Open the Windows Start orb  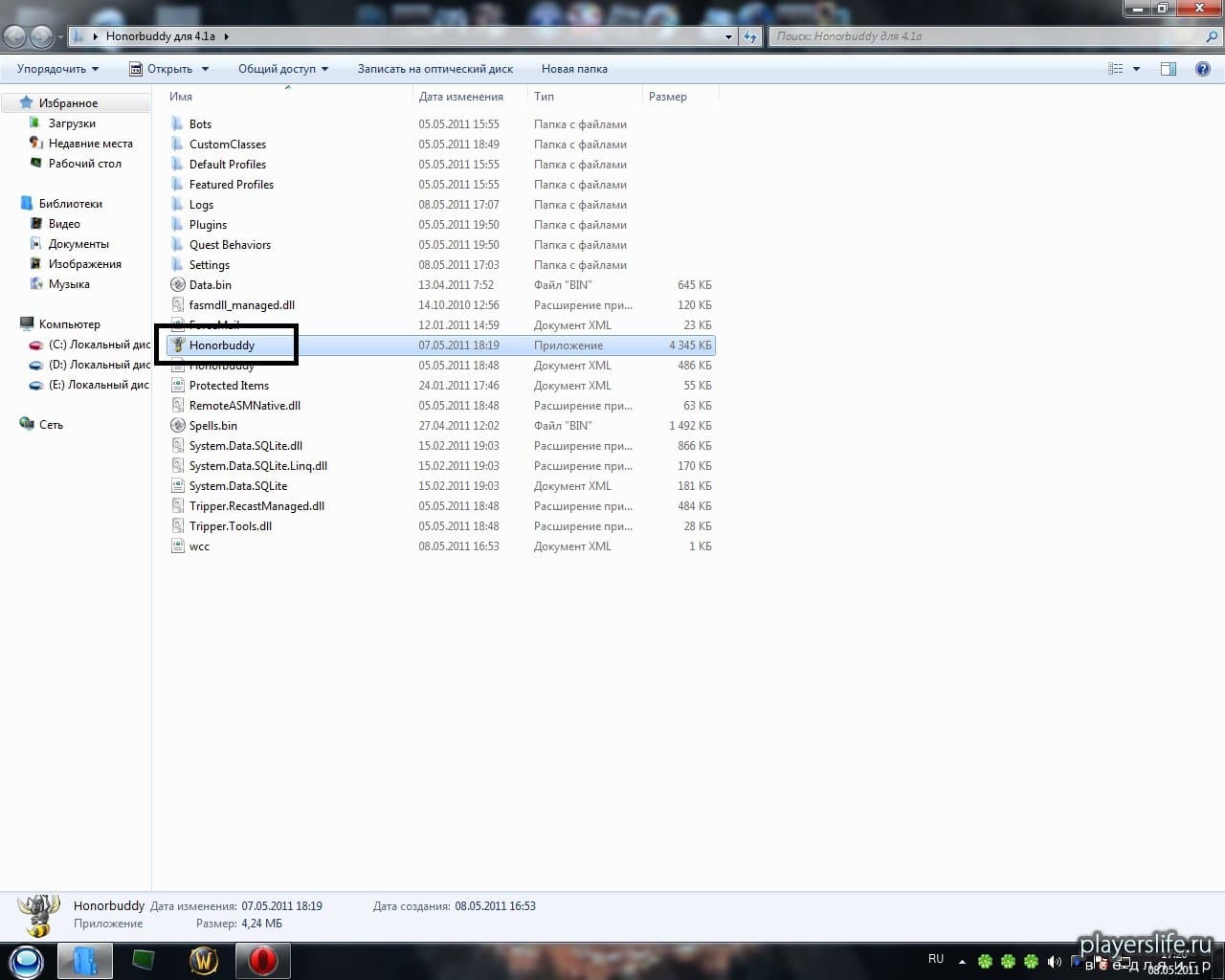point(26,961)
